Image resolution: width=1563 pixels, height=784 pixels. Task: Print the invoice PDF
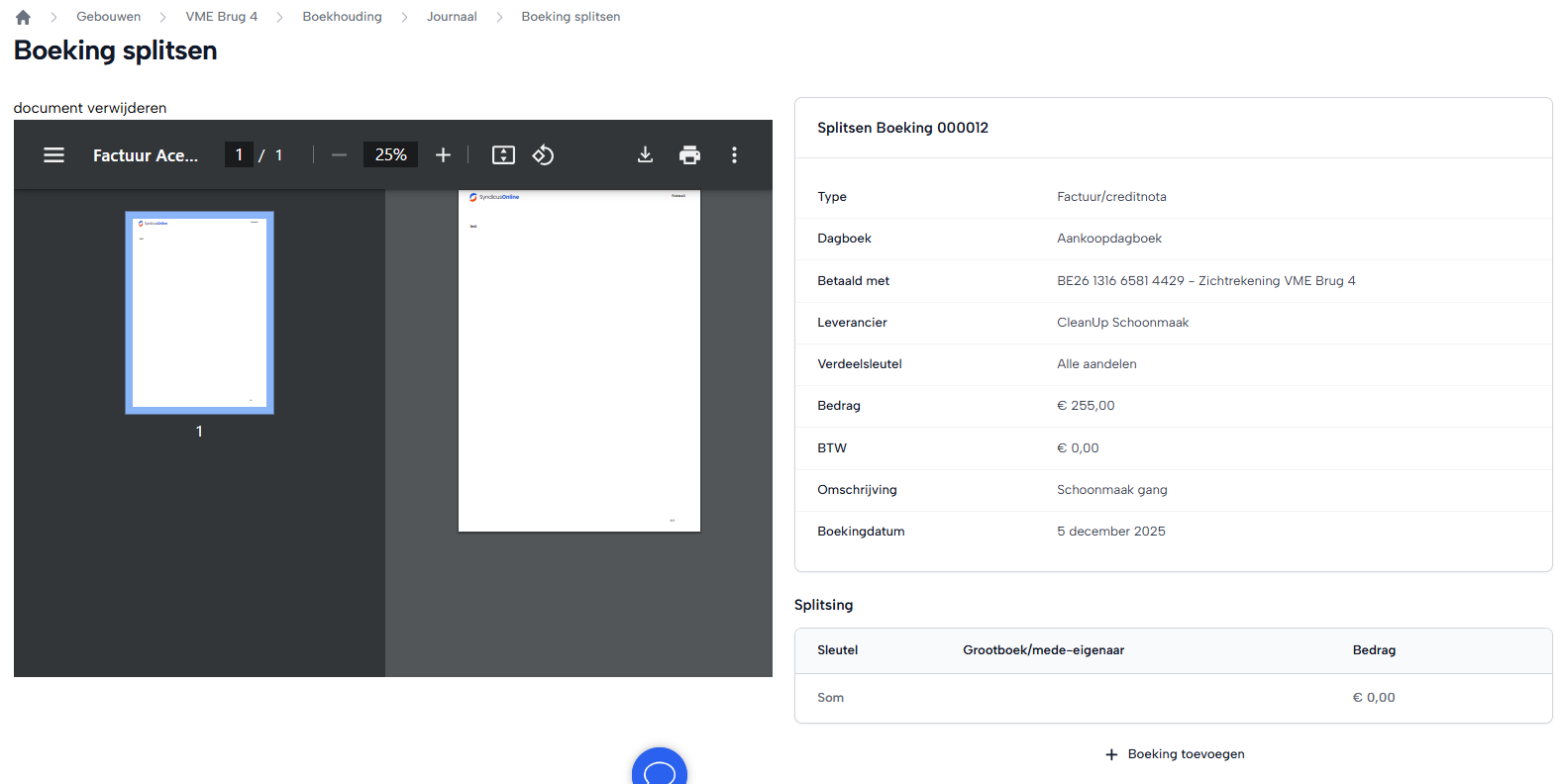[x=689, y=155]
